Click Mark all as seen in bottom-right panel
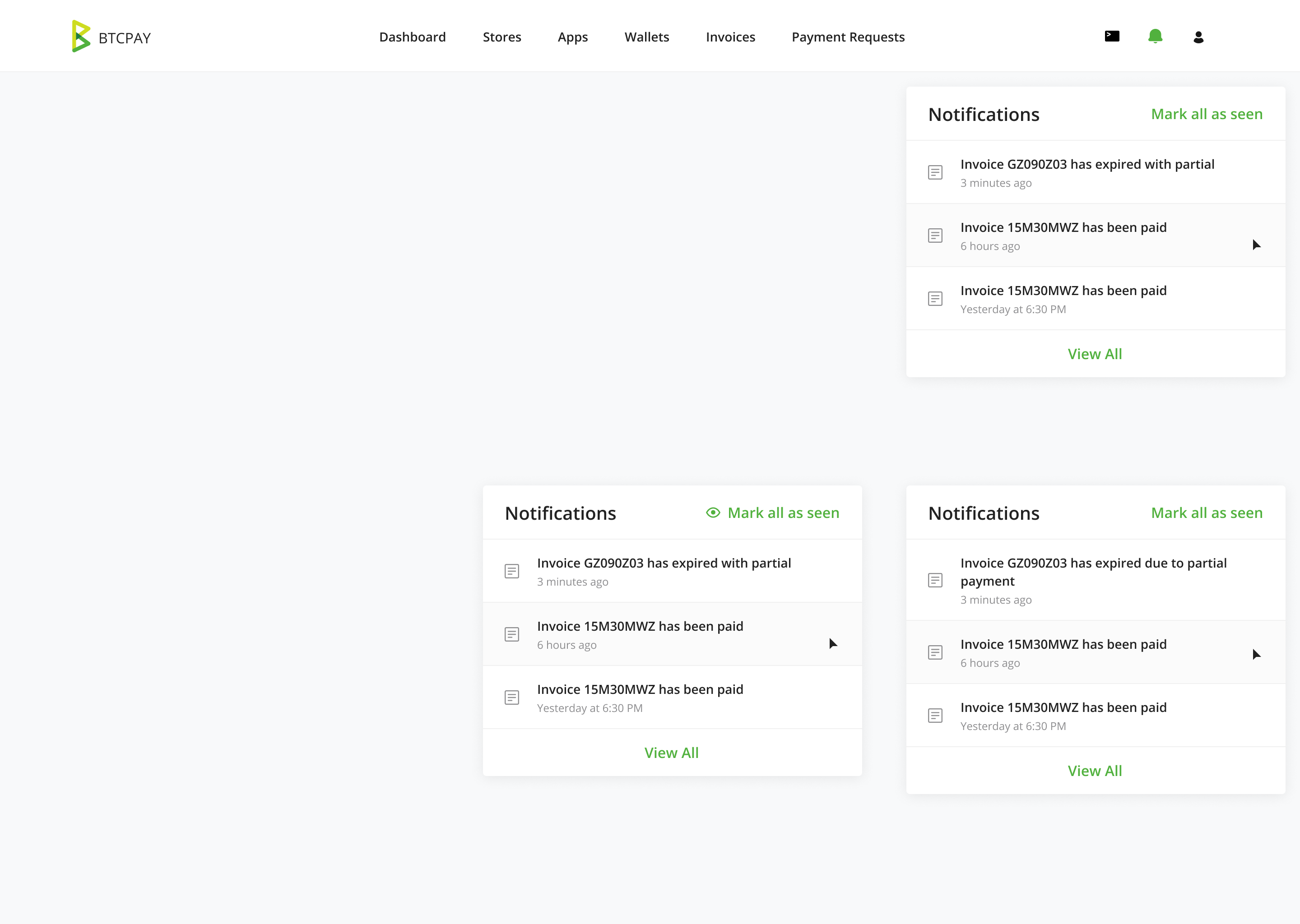 click(1207, 513)
